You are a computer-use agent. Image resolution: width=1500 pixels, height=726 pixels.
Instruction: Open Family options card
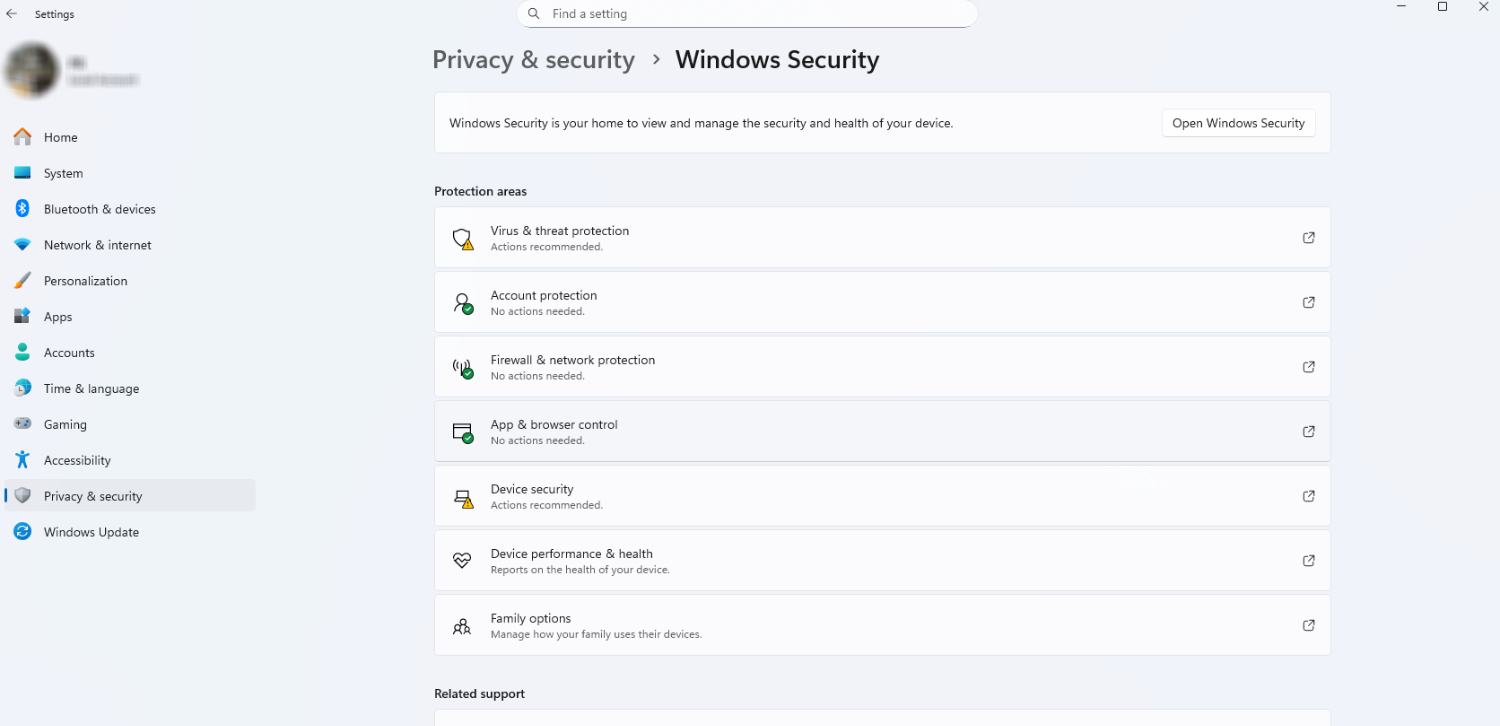pos(882,625)
